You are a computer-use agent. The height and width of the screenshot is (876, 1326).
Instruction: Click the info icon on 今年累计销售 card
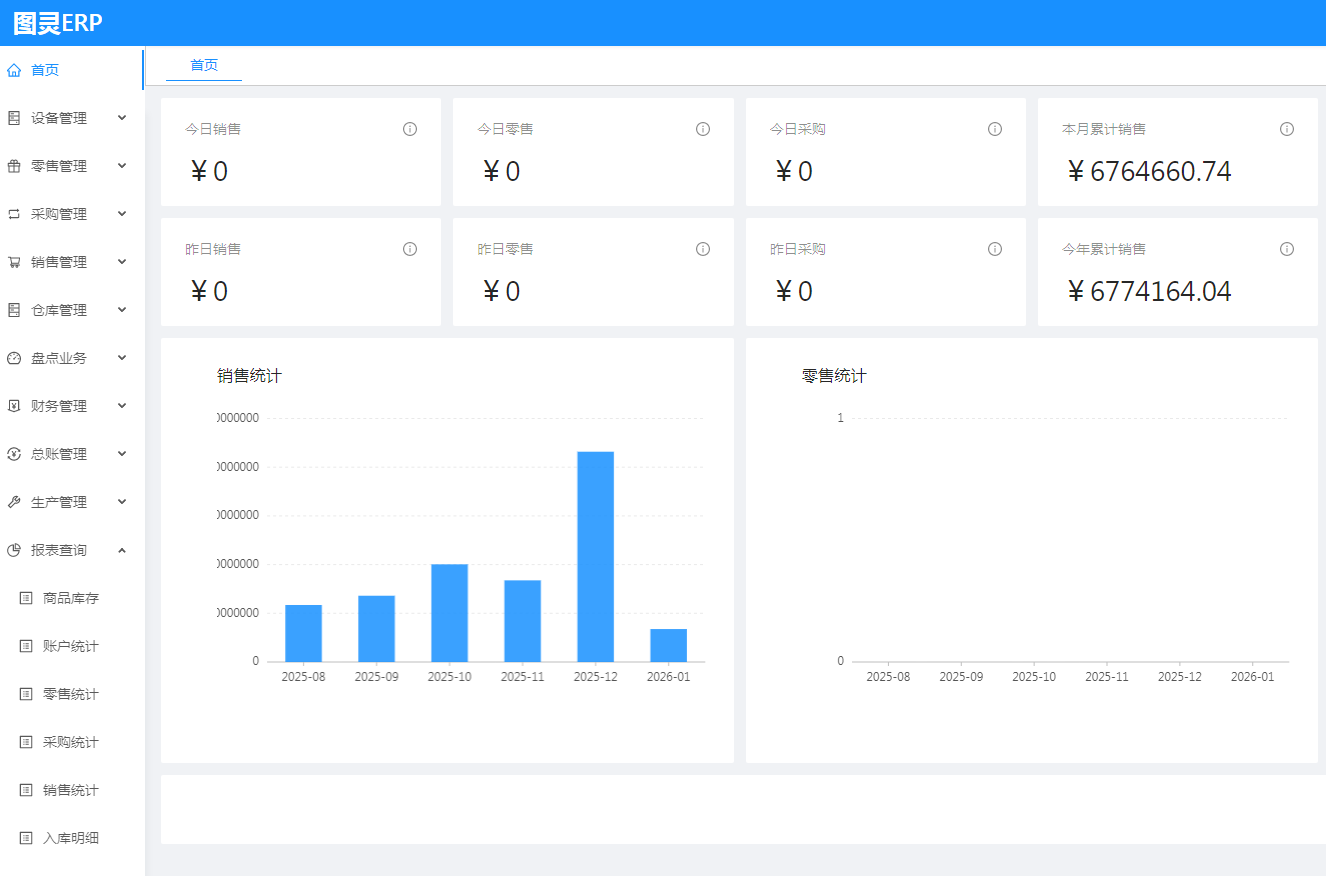click(1287, 249)
